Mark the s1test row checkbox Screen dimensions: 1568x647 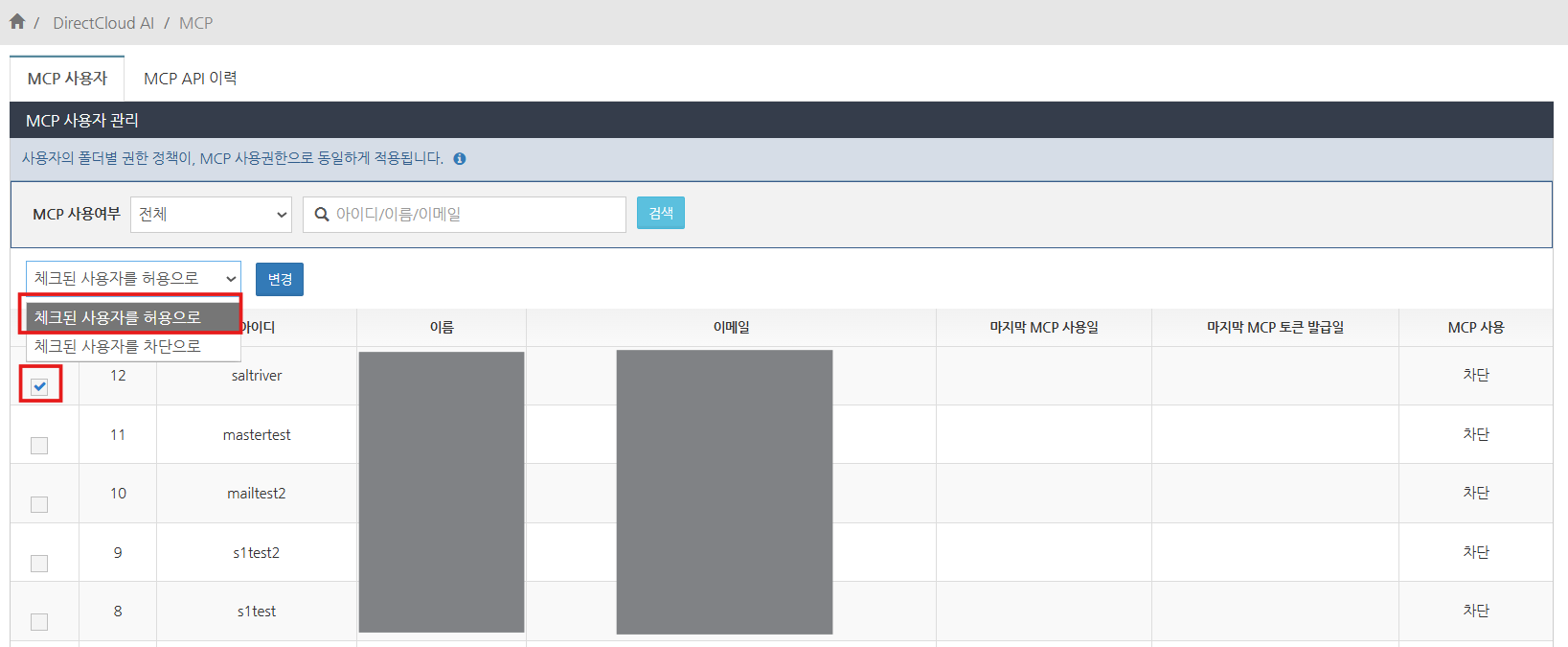tap(39, 622)
